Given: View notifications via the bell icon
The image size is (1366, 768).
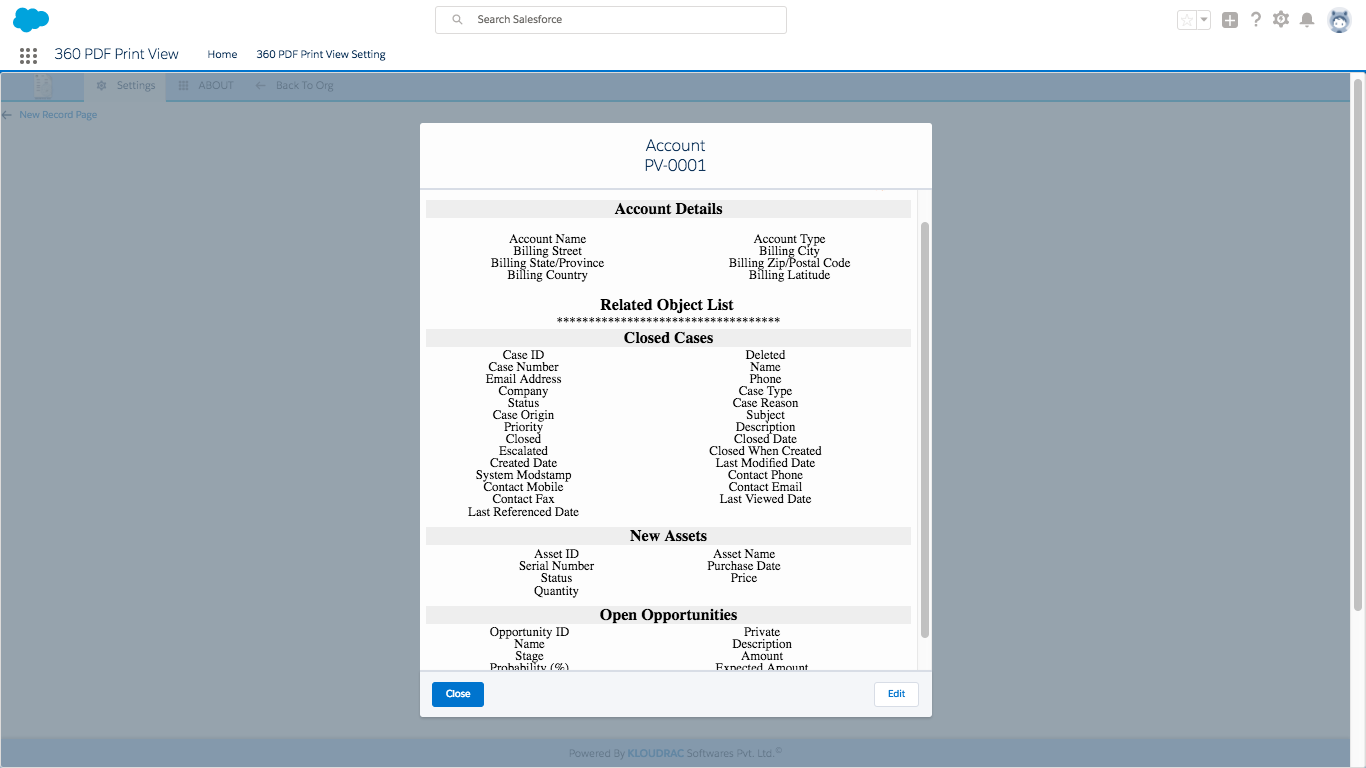Looking at the screenshot, I should (1307, 20).
